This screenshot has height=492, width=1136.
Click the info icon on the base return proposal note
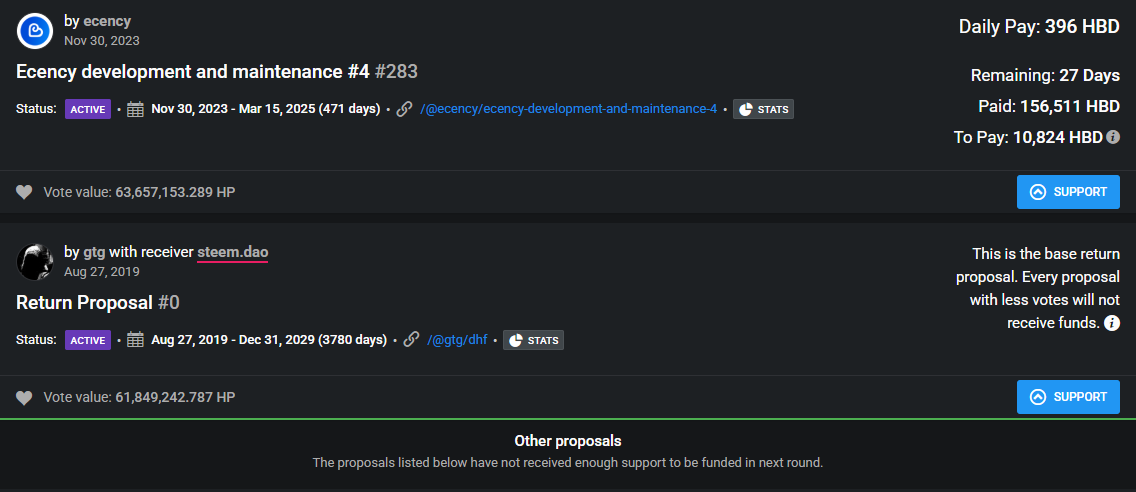point(1112,323)
